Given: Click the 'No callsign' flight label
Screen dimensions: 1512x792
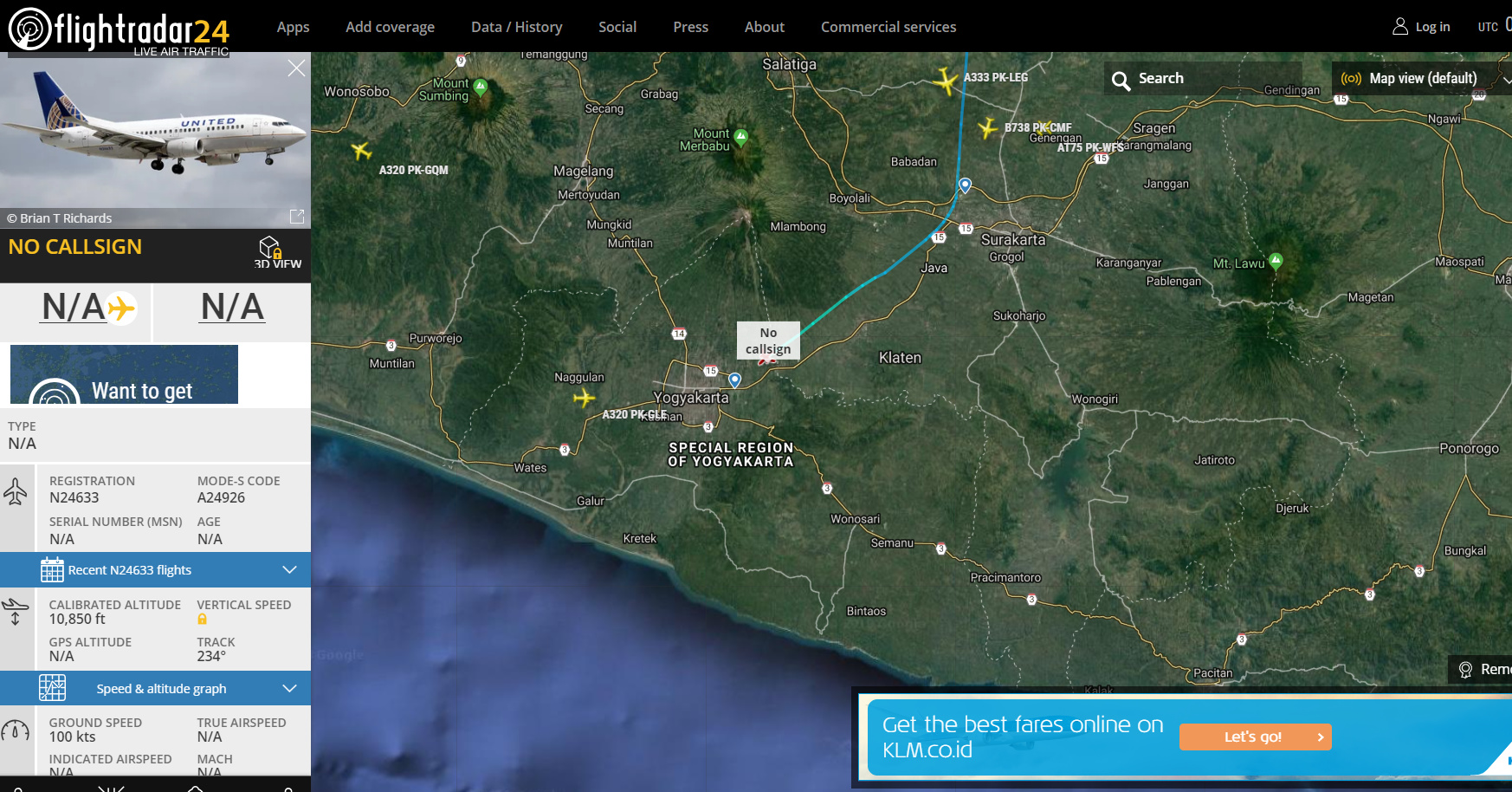Looking at the screenshot, I should coord(768,341).
